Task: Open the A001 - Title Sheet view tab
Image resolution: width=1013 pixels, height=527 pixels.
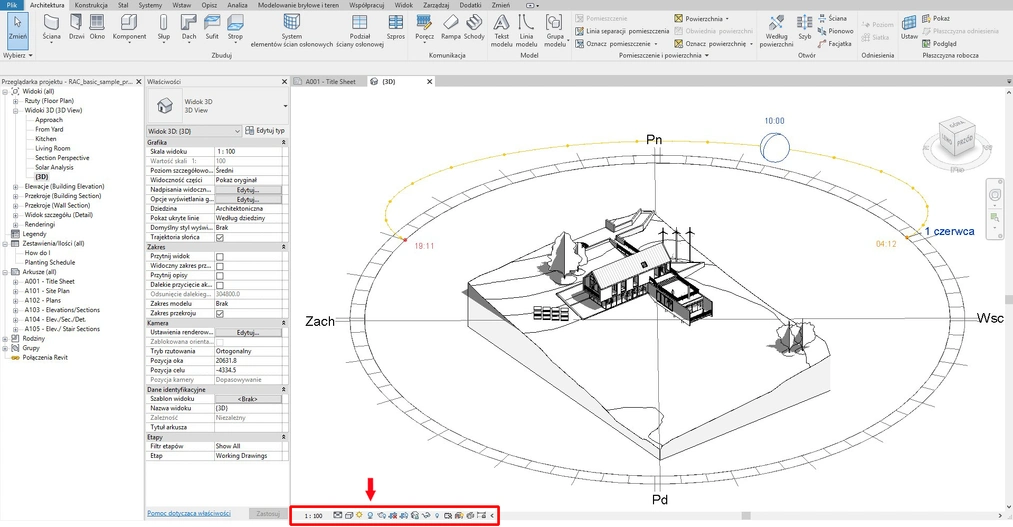Action: point(330,81)
